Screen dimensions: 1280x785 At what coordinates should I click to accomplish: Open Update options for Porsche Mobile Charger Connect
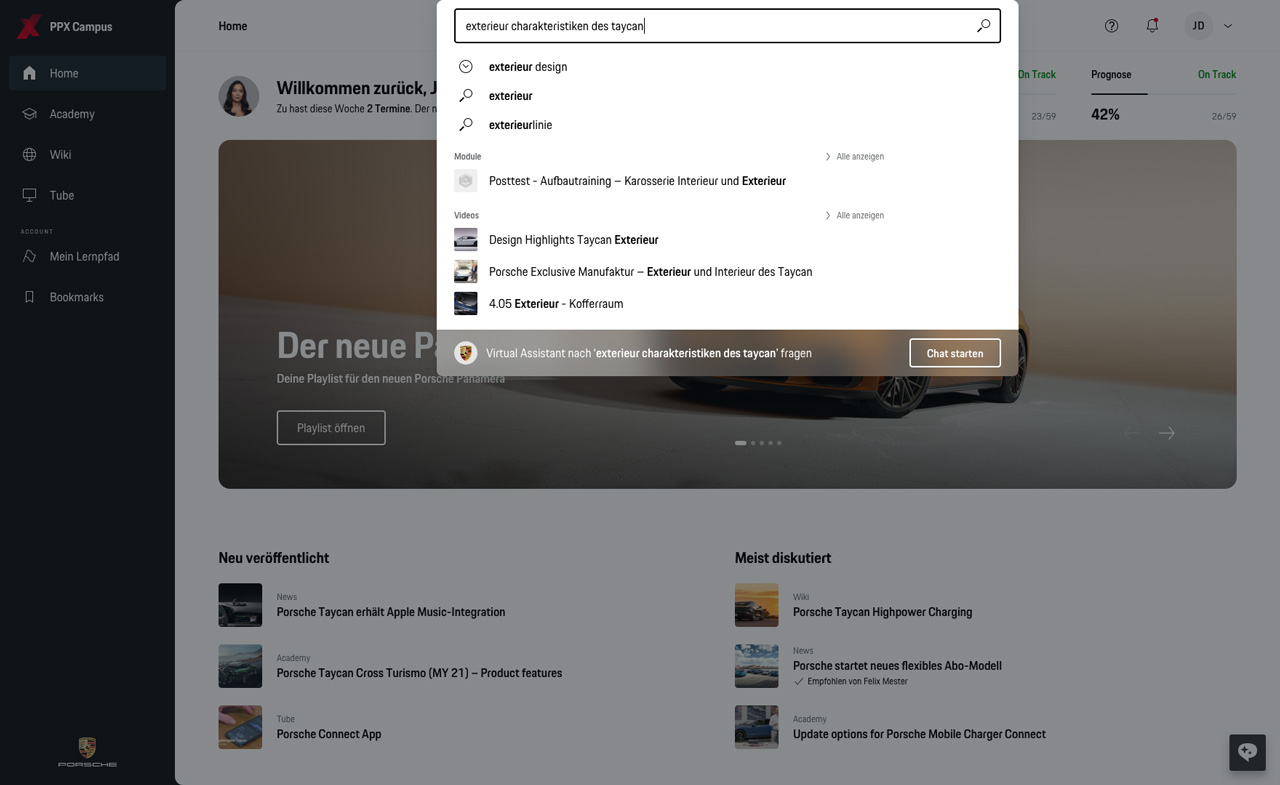(x=919, y=734)
